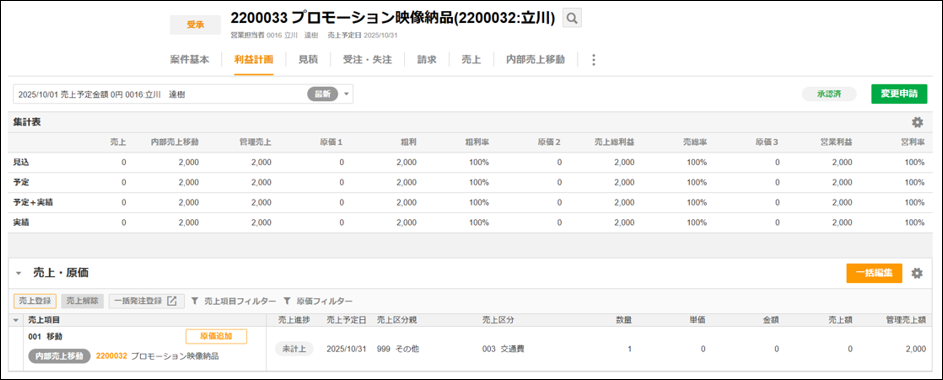Collapse the 売上・原価 section triangle
Screen dimensions: 943x380
coord(19,273)
